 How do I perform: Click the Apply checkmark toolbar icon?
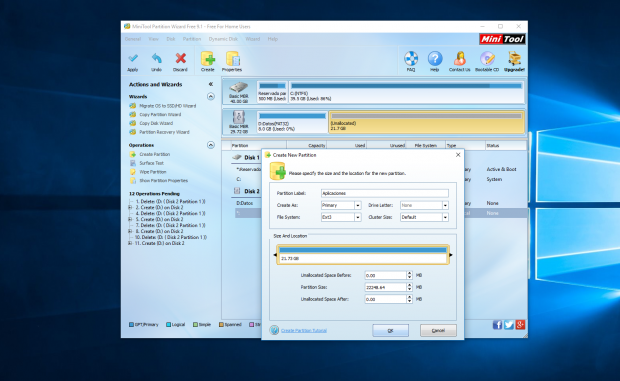coord(133,59)
